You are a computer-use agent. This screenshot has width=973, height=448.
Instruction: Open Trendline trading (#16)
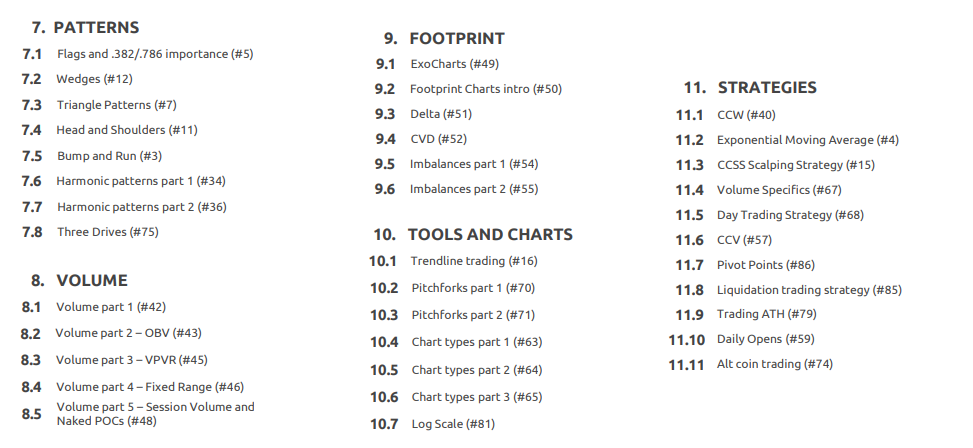coord(474,261)
